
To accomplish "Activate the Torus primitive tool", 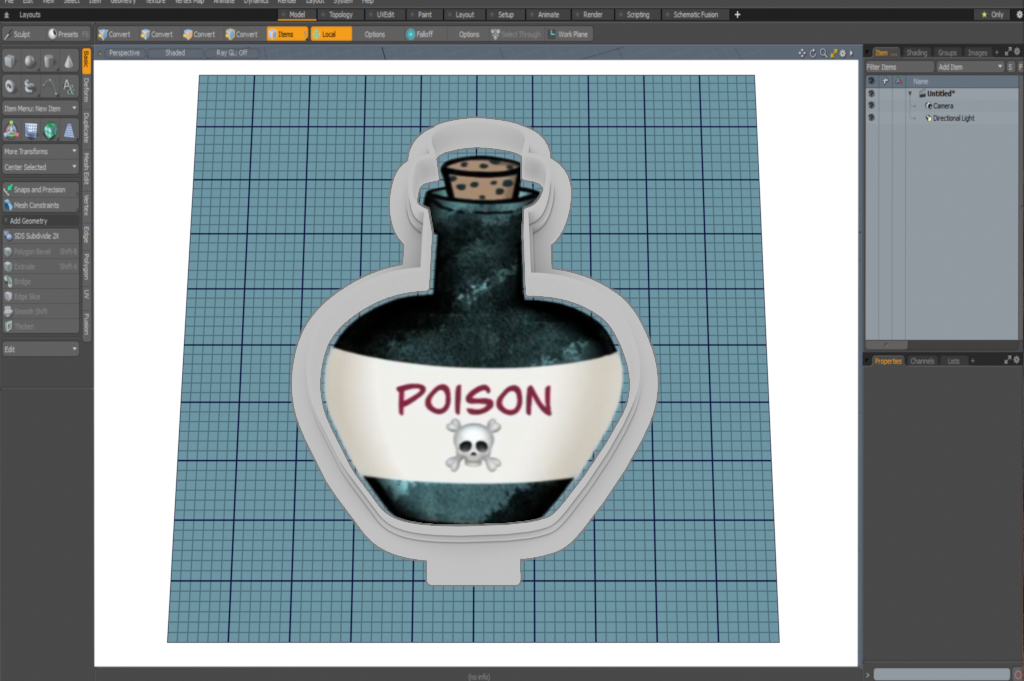I will (x=11, y=86).
